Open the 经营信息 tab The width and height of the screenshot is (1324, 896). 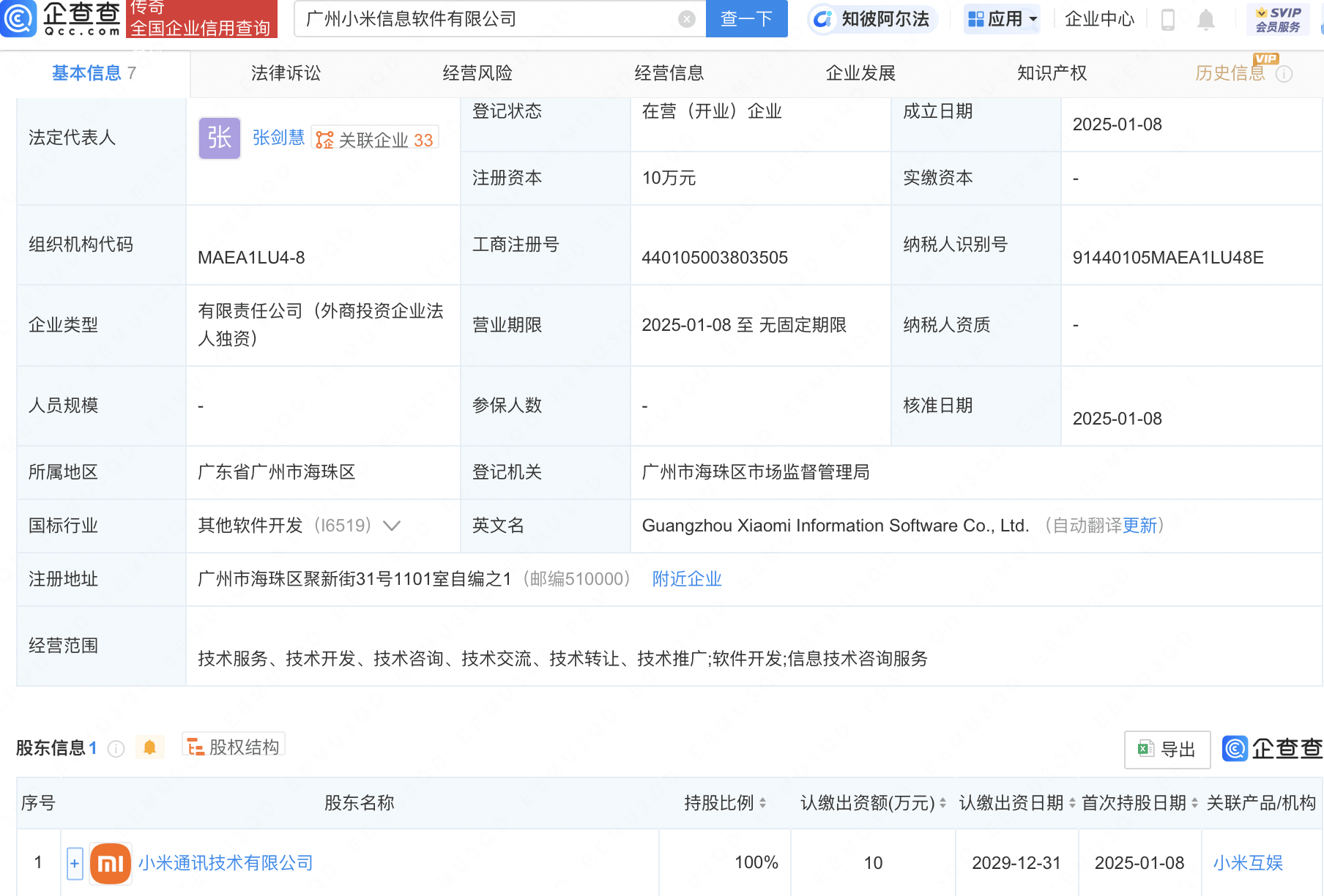point(669,73)
